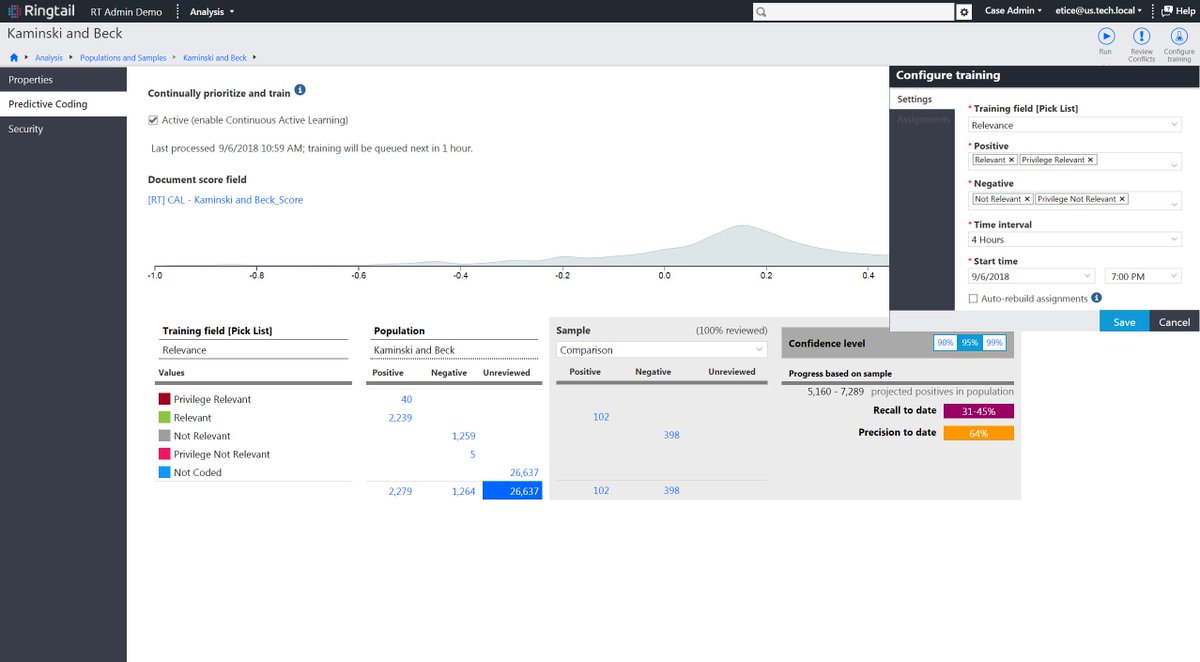Open the Case Admin menu
Screen dimensions: 1200x662
click(1013, 11)
